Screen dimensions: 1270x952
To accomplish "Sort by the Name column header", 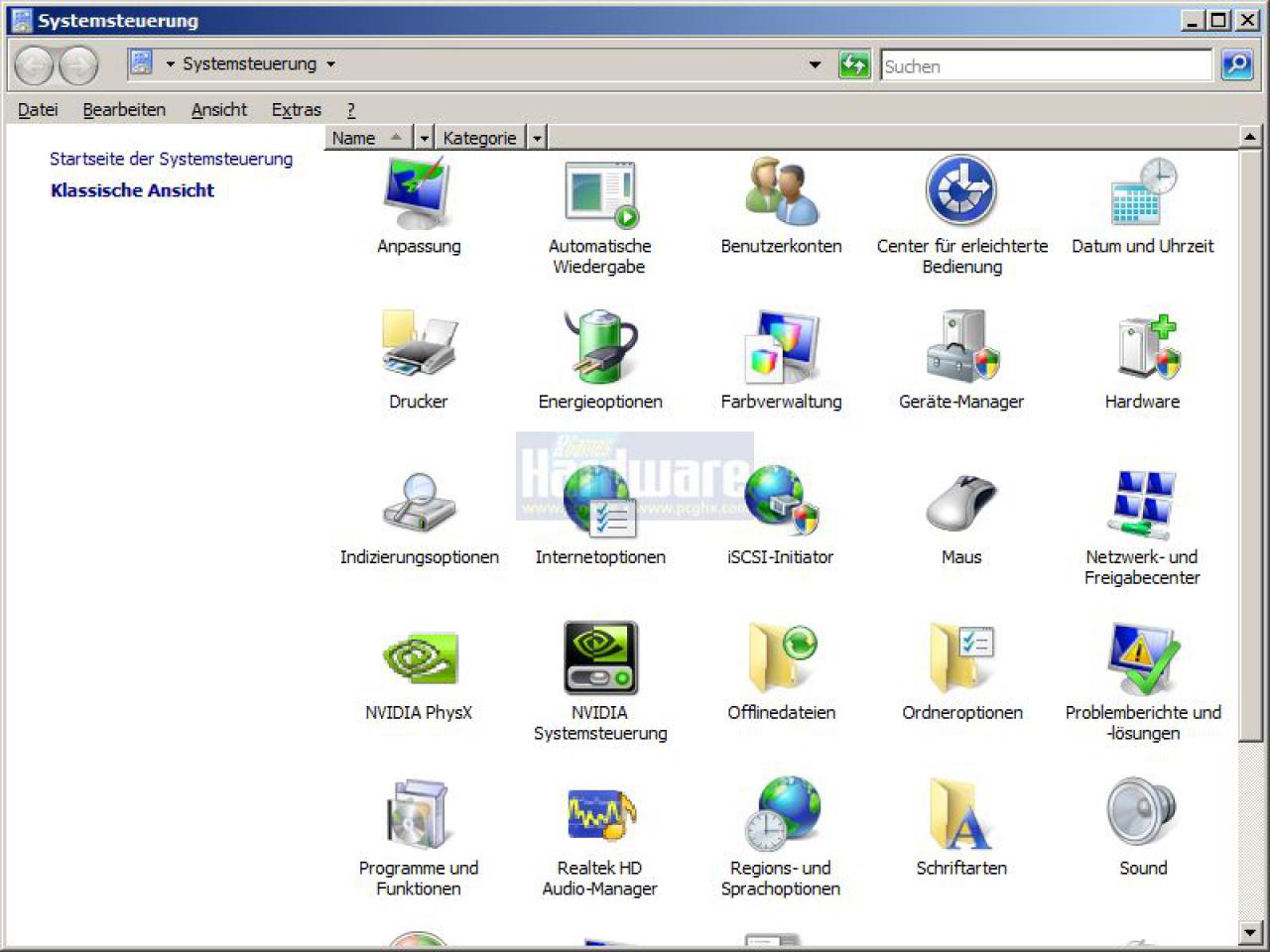I will tap(369, 138).
